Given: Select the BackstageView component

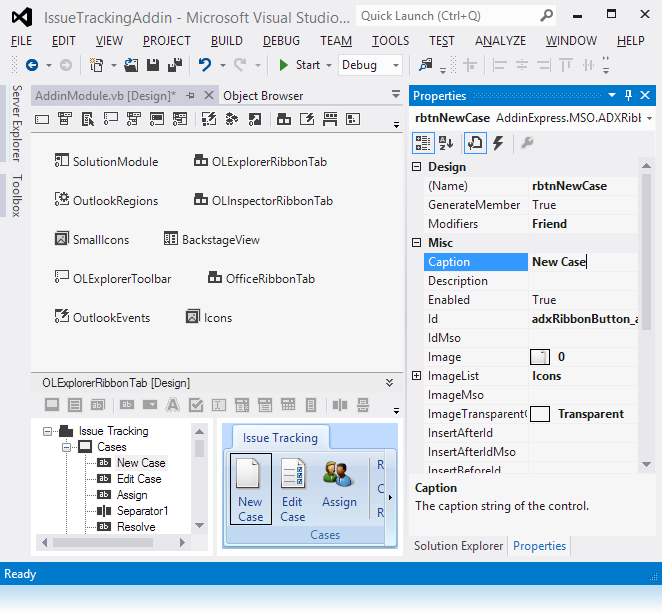Looking at the screenshot, I should 212,240.
